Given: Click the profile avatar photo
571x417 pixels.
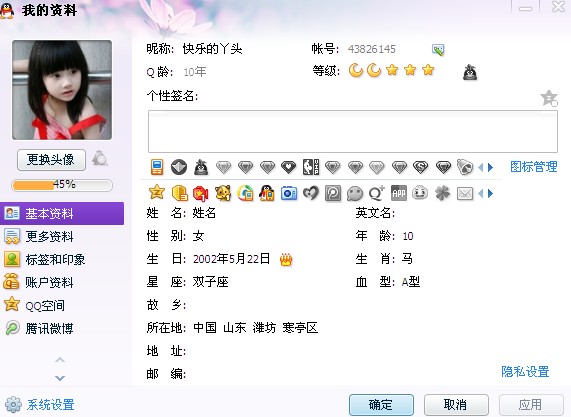Looking at the screenshot, I should point(62,90).
